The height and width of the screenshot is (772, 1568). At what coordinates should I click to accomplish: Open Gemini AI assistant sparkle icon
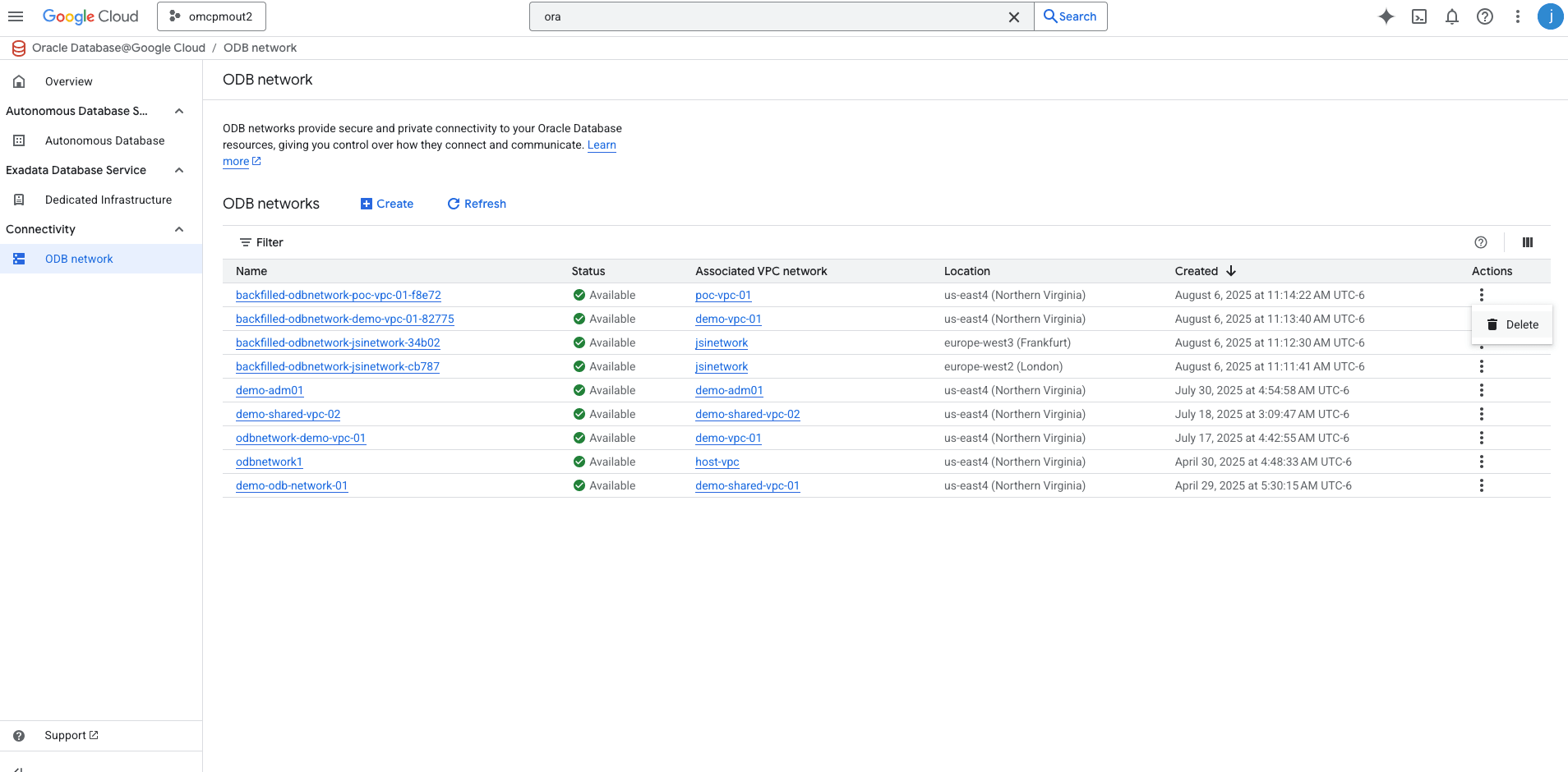coord(1386,16)
